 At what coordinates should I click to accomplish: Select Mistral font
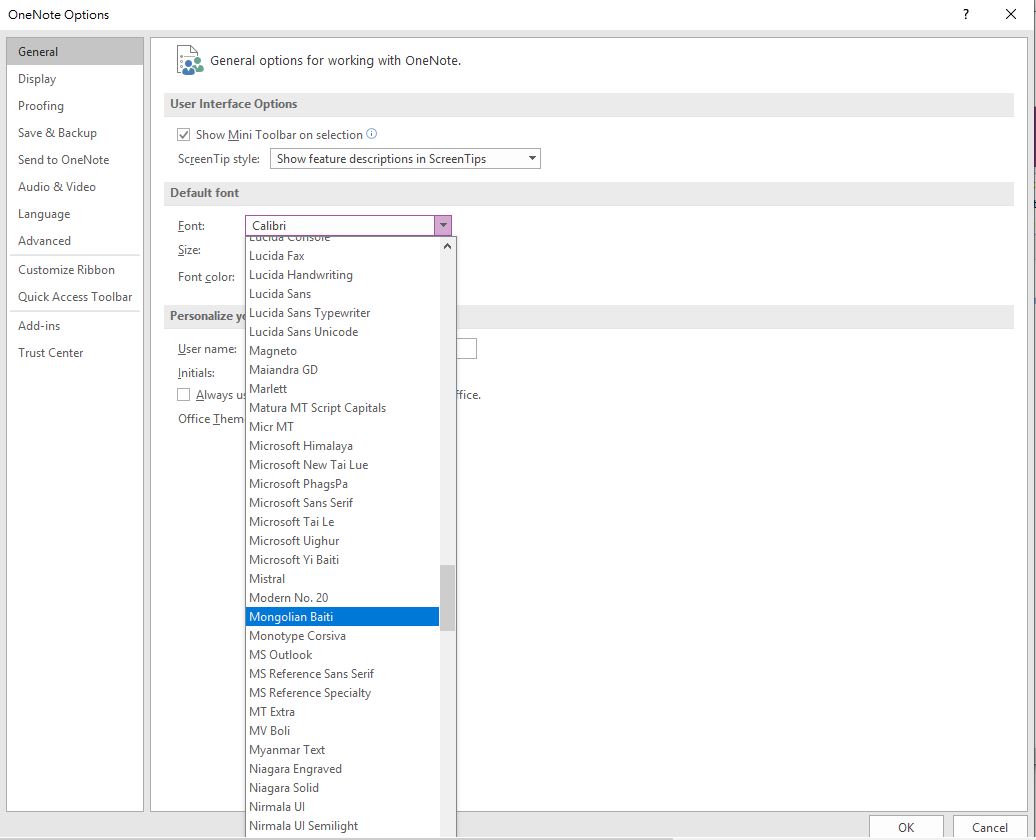tap(342, 579)
